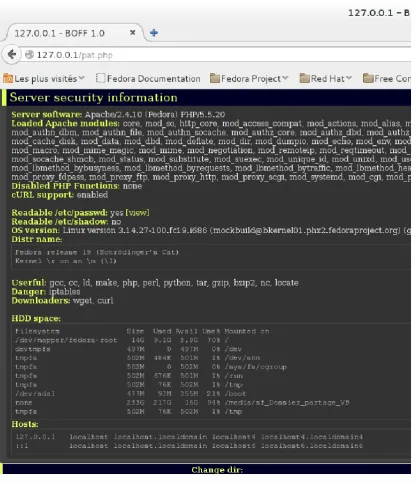Click Disabled PHP Functions label
This screenshot has height=484, width=416.
65,186
